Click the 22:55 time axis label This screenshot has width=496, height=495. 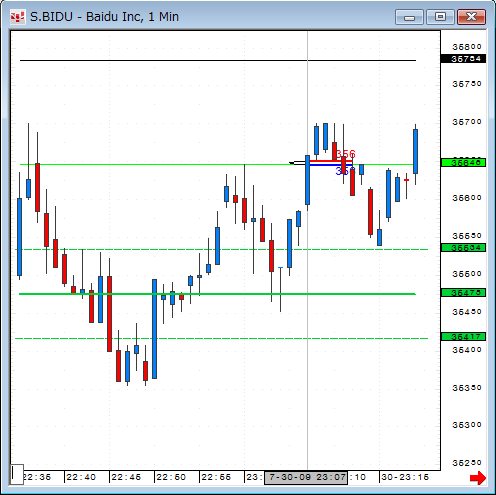(216, 477)
